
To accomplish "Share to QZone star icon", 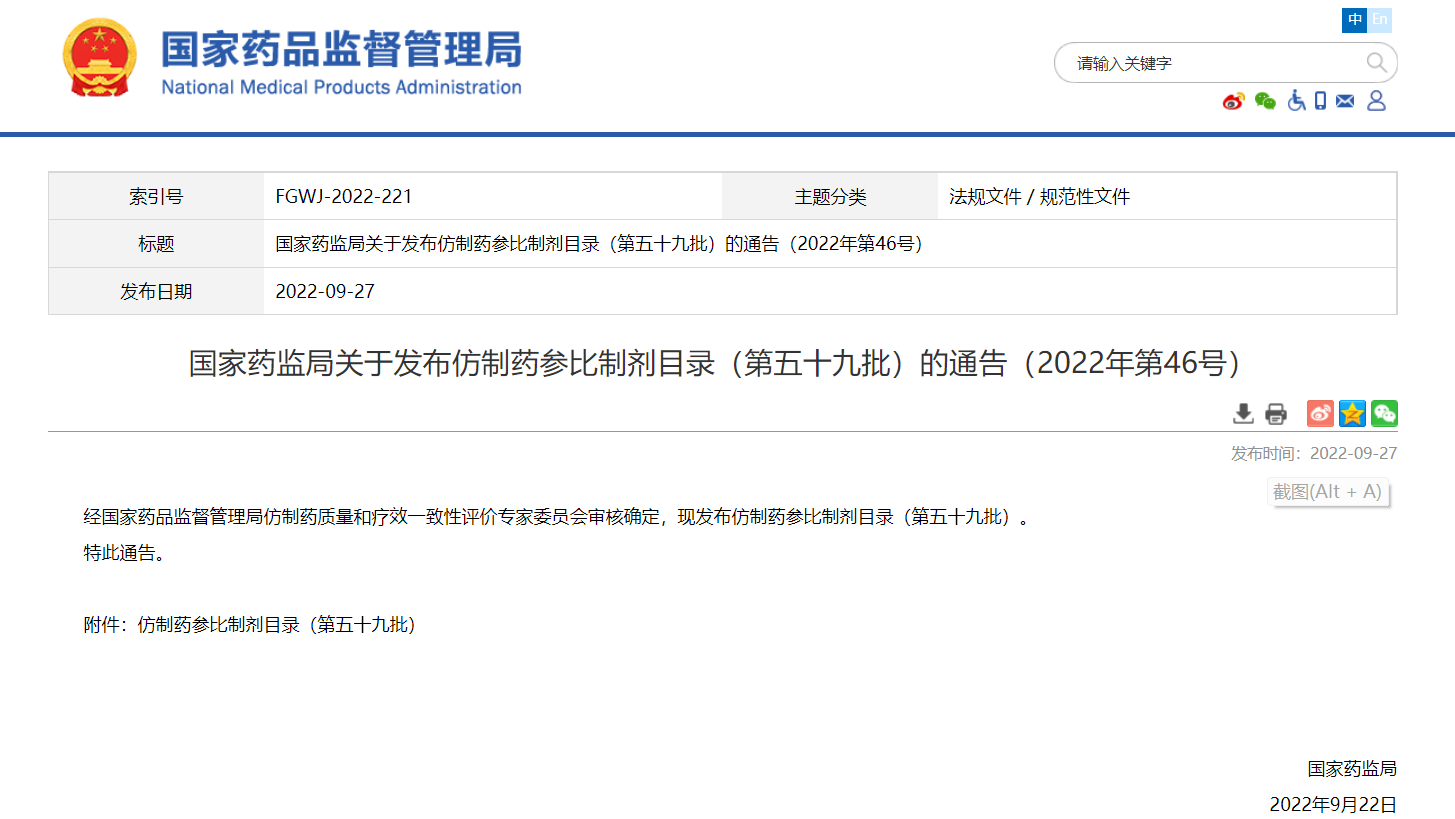I will (1352, 413).
